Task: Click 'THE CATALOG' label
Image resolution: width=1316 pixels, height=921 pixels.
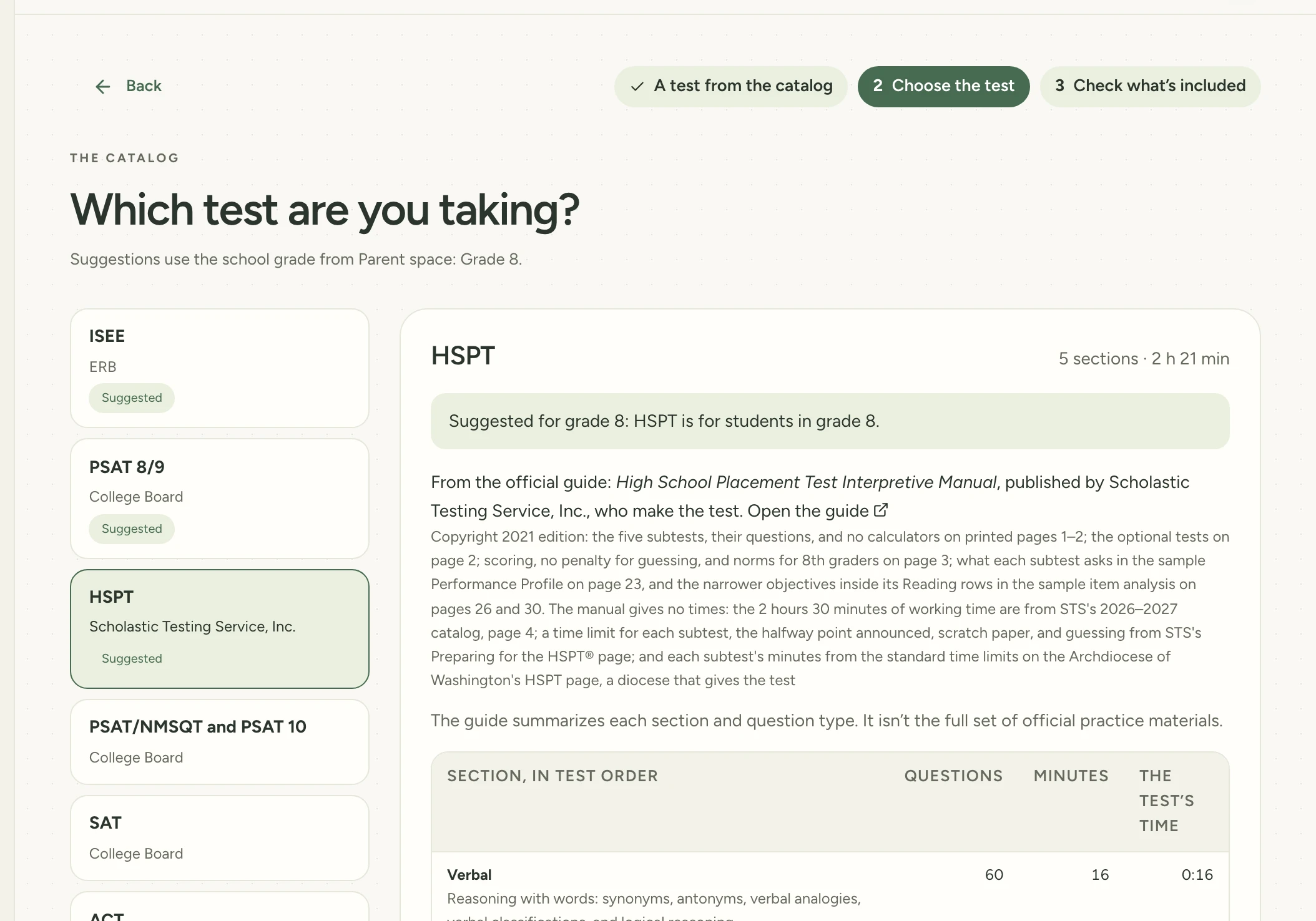Action: [x=124, y=158]
